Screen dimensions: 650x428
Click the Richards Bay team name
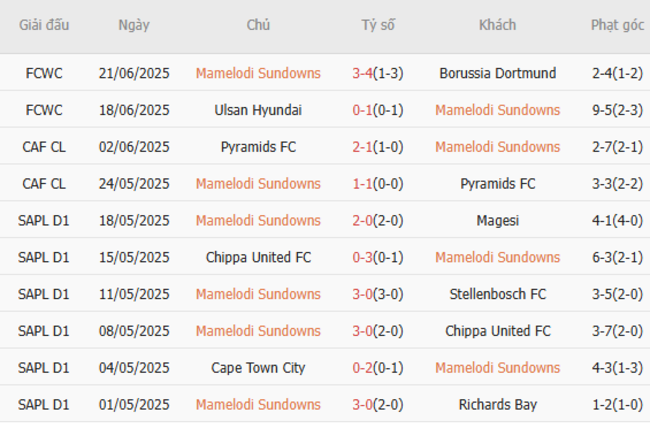pos(497,405)
